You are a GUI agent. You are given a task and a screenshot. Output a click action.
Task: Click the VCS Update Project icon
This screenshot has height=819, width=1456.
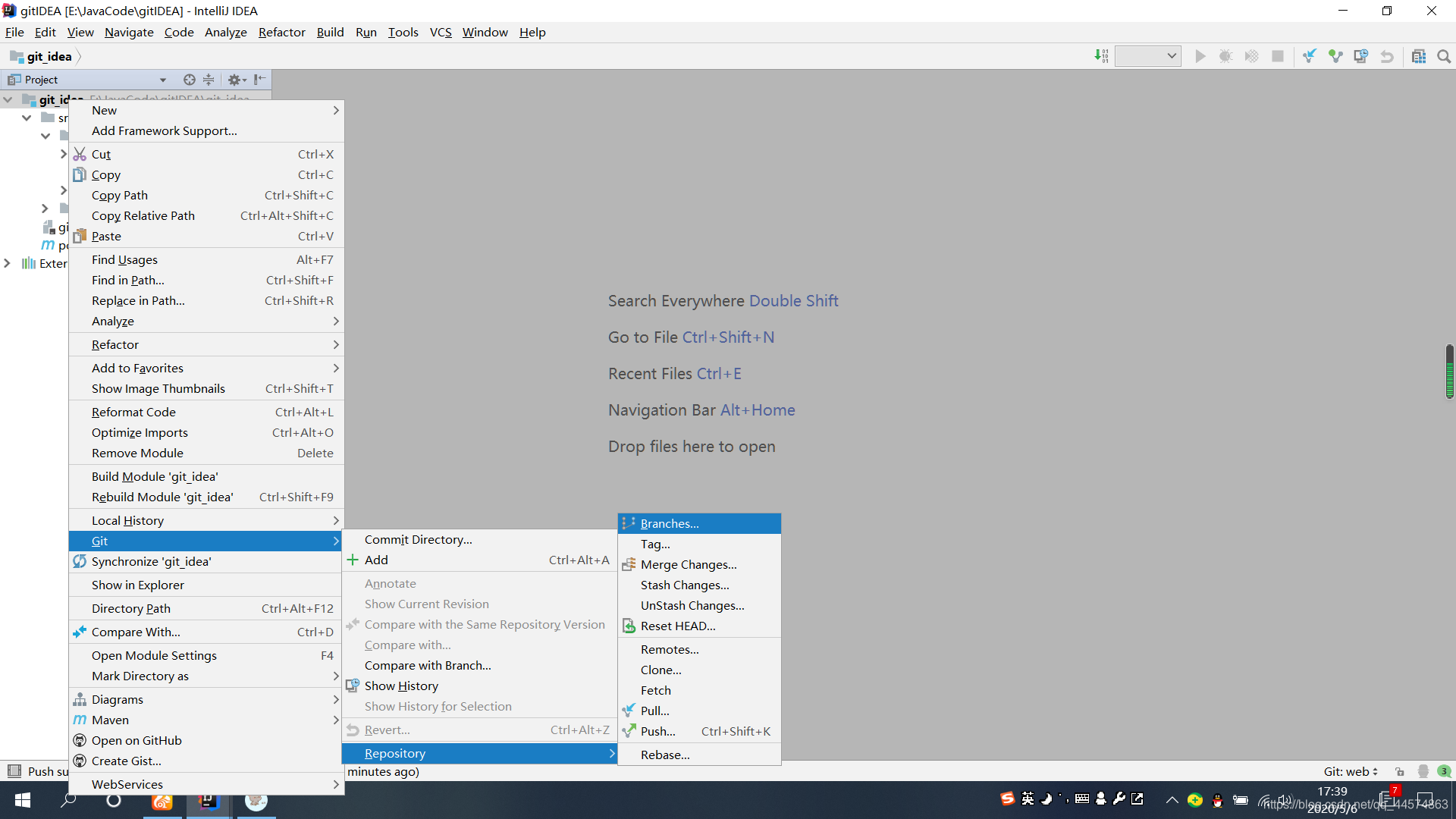coord(1310,56)
